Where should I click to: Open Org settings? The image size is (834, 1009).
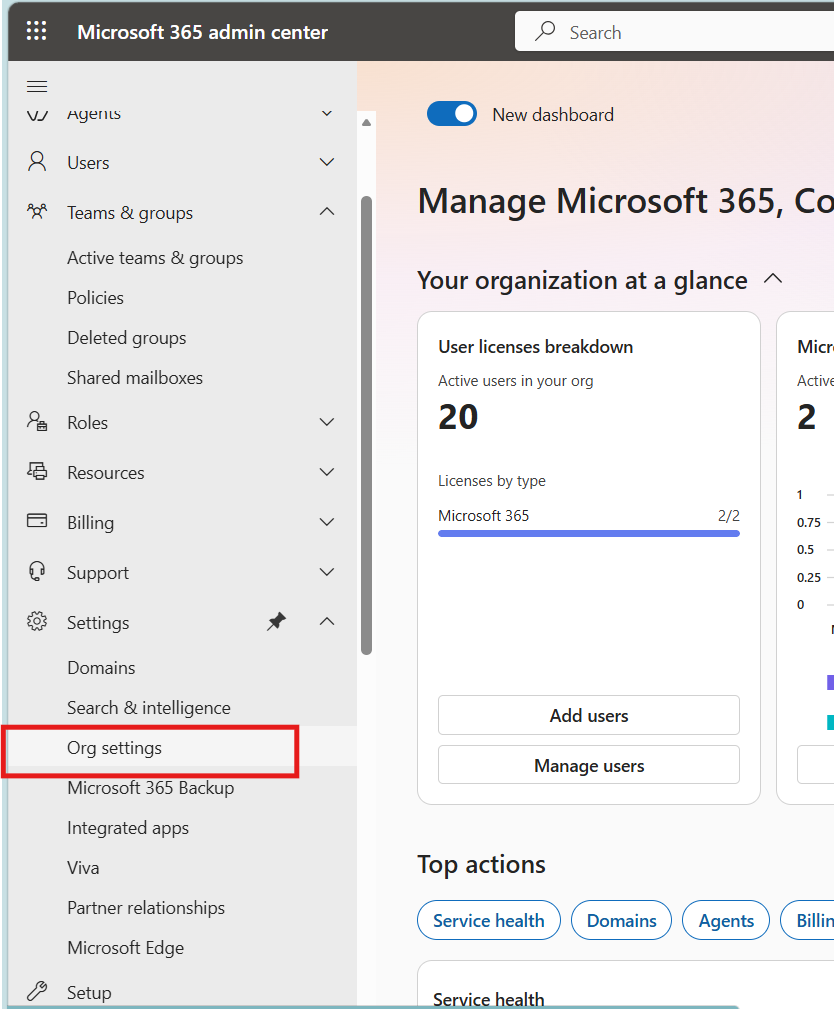[x=115, y=748]
